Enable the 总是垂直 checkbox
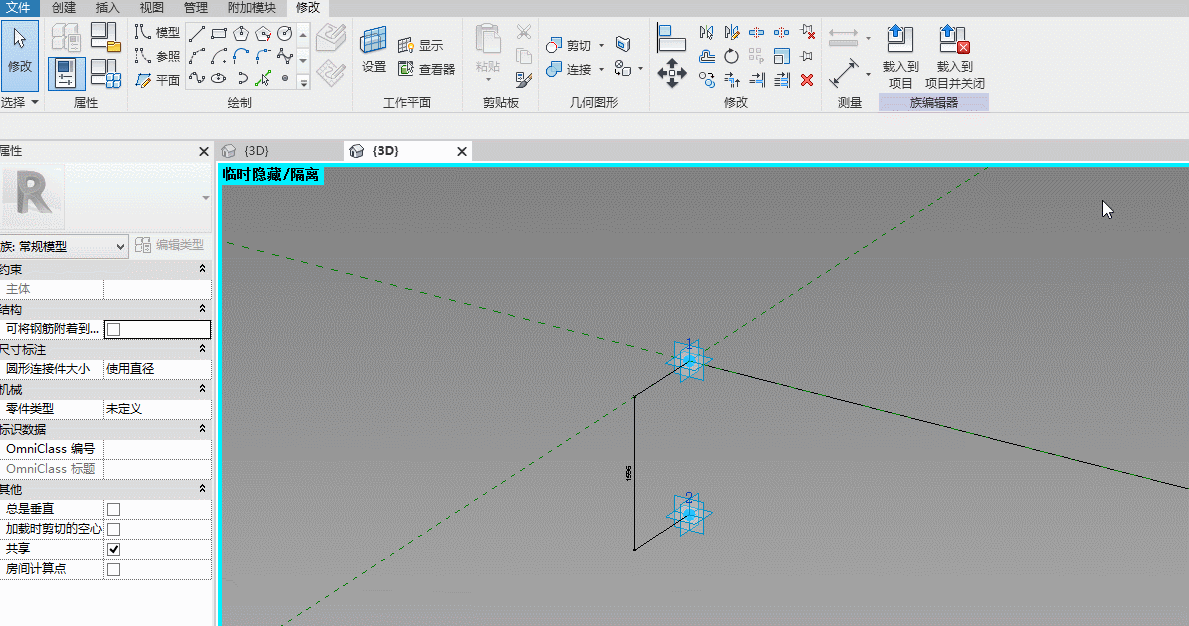 (114, 509)
